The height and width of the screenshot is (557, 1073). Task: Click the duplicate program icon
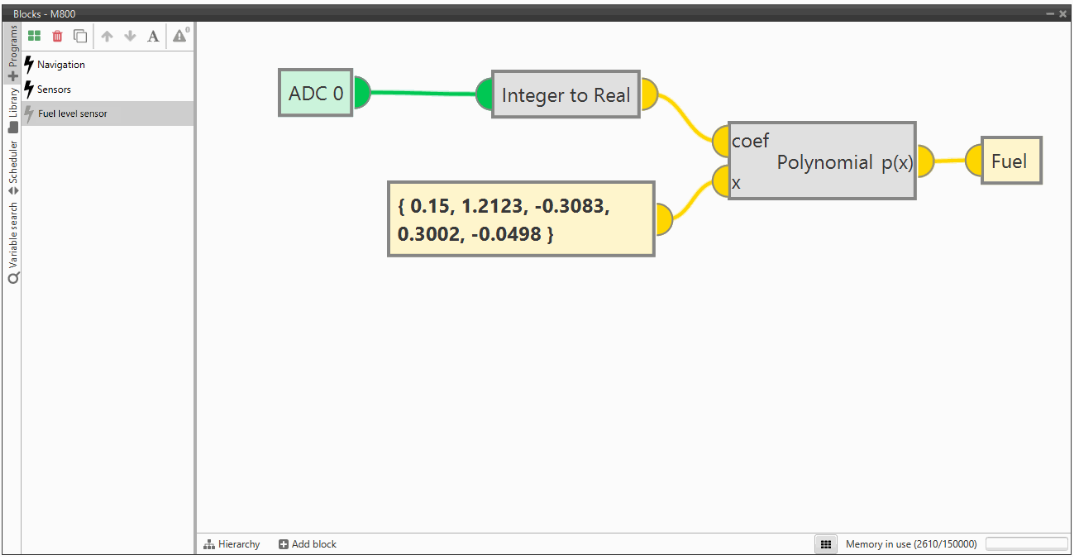pyautogui.click(x=80, y=36)
